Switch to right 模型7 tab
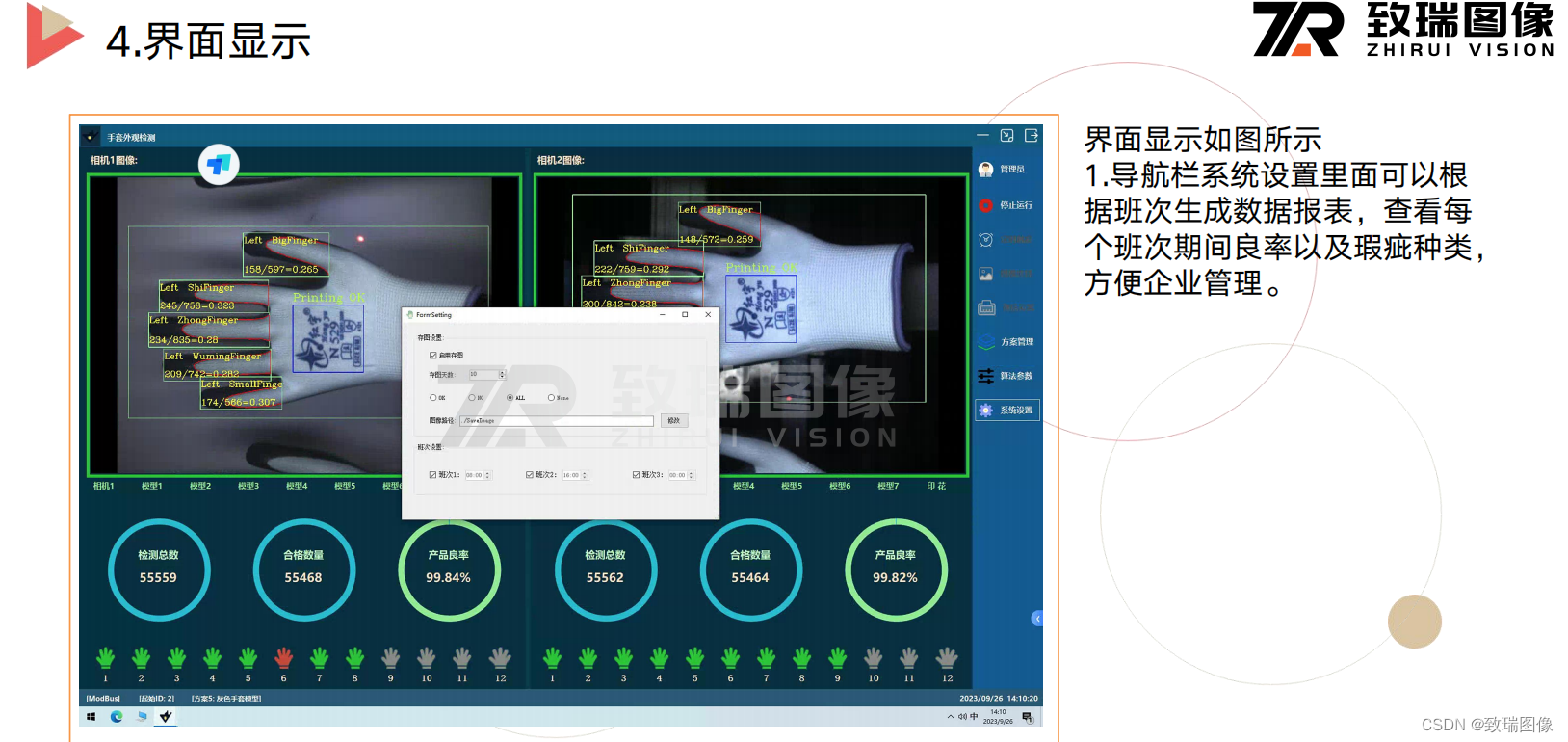The width and height of the screenshot is (1568, 742). pyautogui.click(x=888, y=487)
